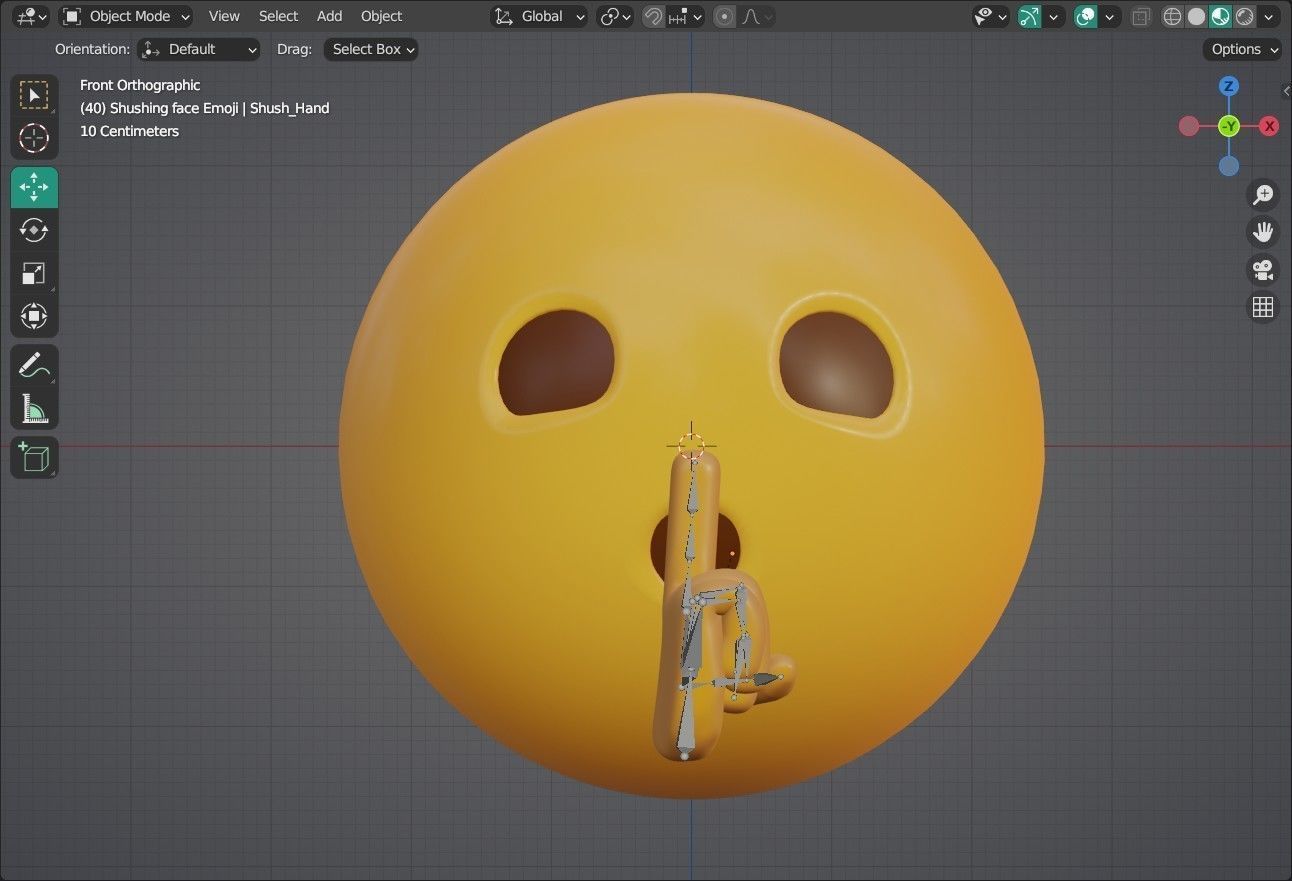This screenshot has height=881, width=1292.
Task: Click the negative Z axis gizmo circle
Action: (1229, 166)
